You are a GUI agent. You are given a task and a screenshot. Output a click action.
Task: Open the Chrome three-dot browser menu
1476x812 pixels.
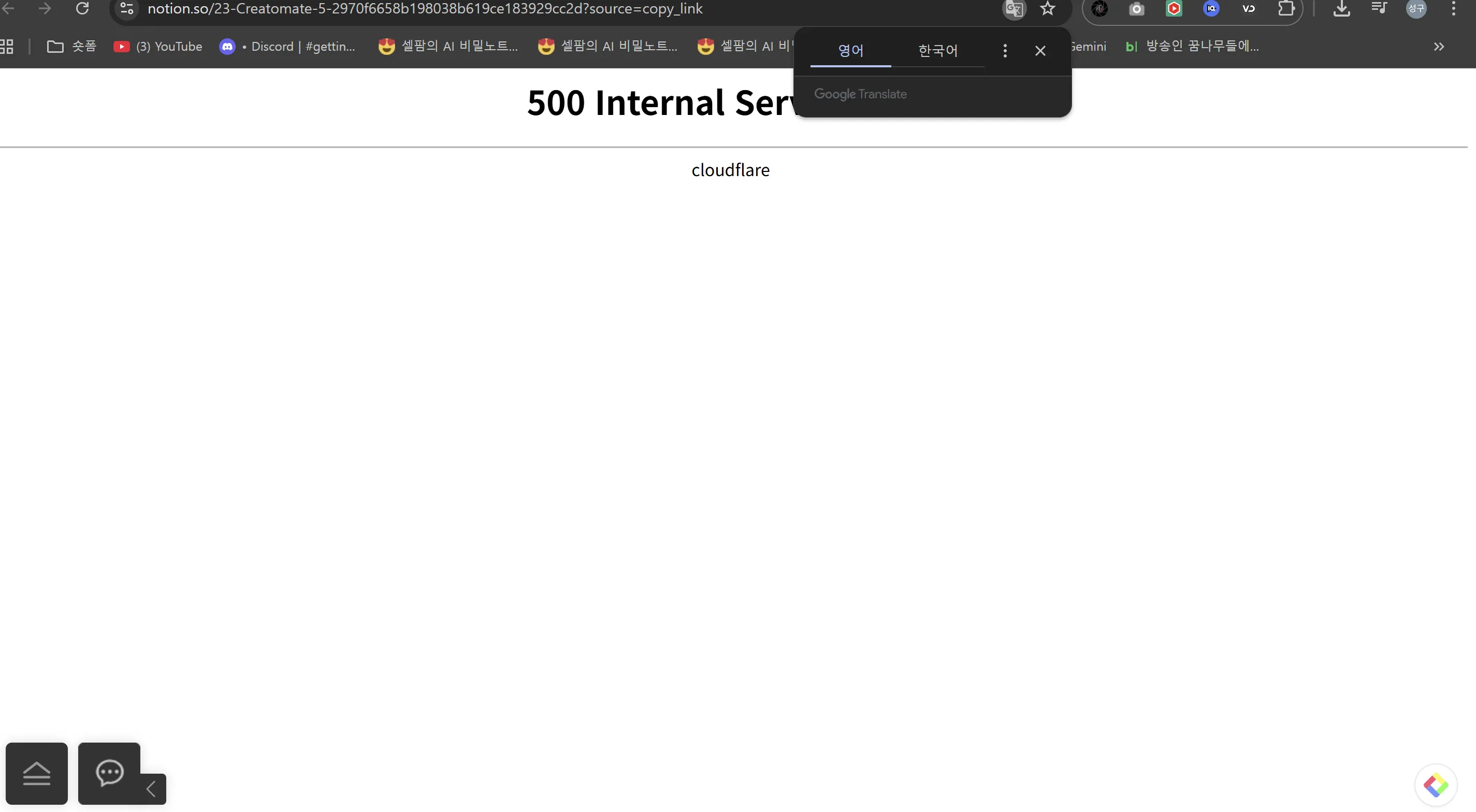click(x=1454, y=9)
